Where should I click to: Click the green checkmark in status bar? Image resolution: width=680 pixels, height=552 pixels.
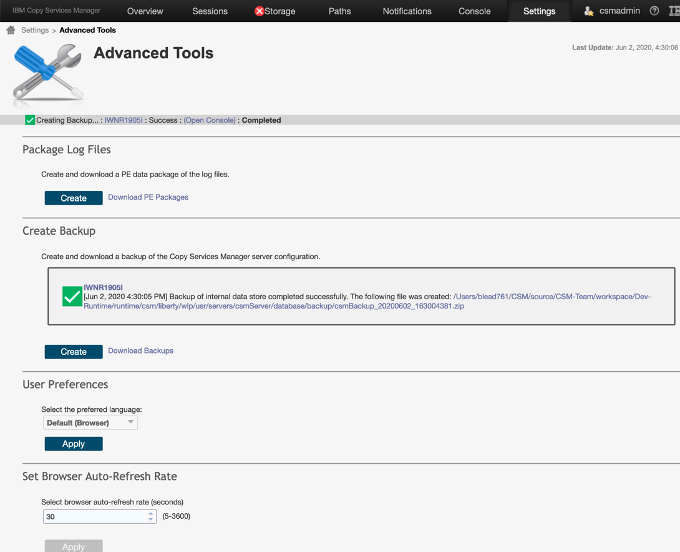(x=30, y=120)
